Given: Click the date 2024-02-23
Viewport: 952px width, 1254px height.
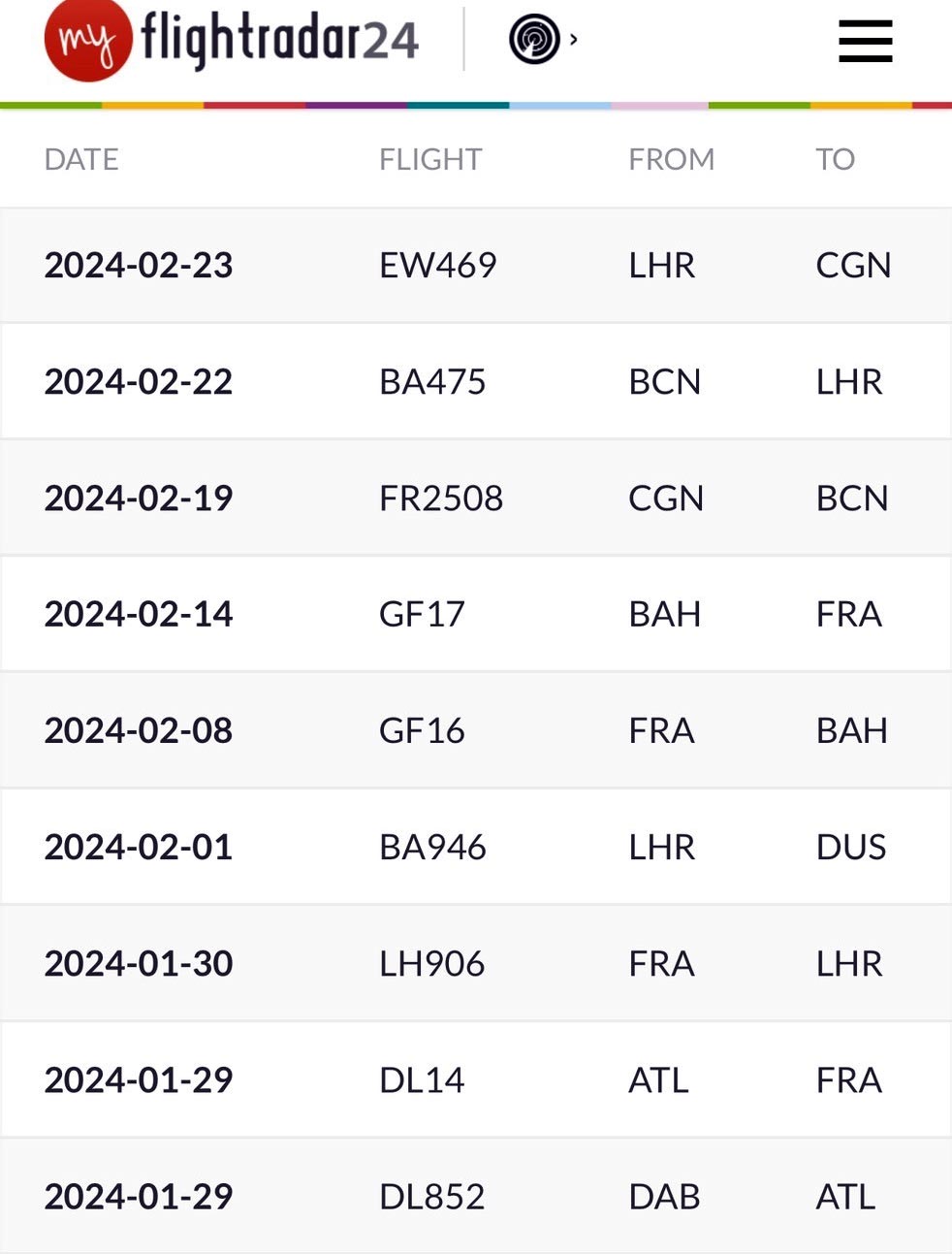Looking at the screenshot, I should [x=139, y=266].
